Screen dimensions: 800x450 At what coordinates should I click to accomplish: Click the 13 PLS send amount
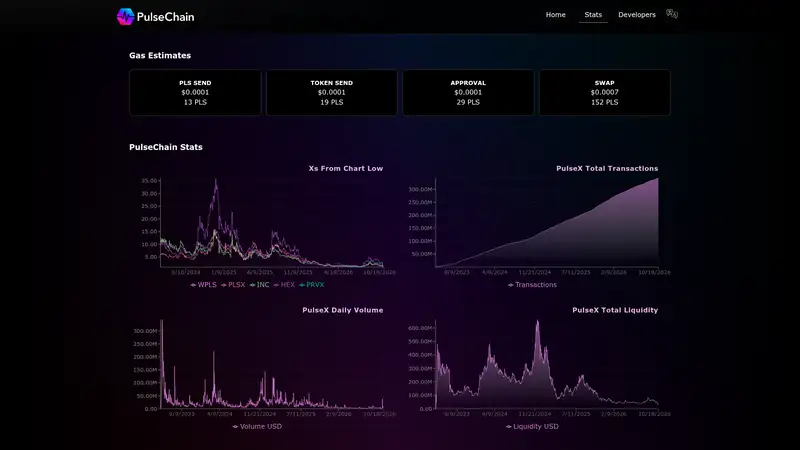[195, 102]
